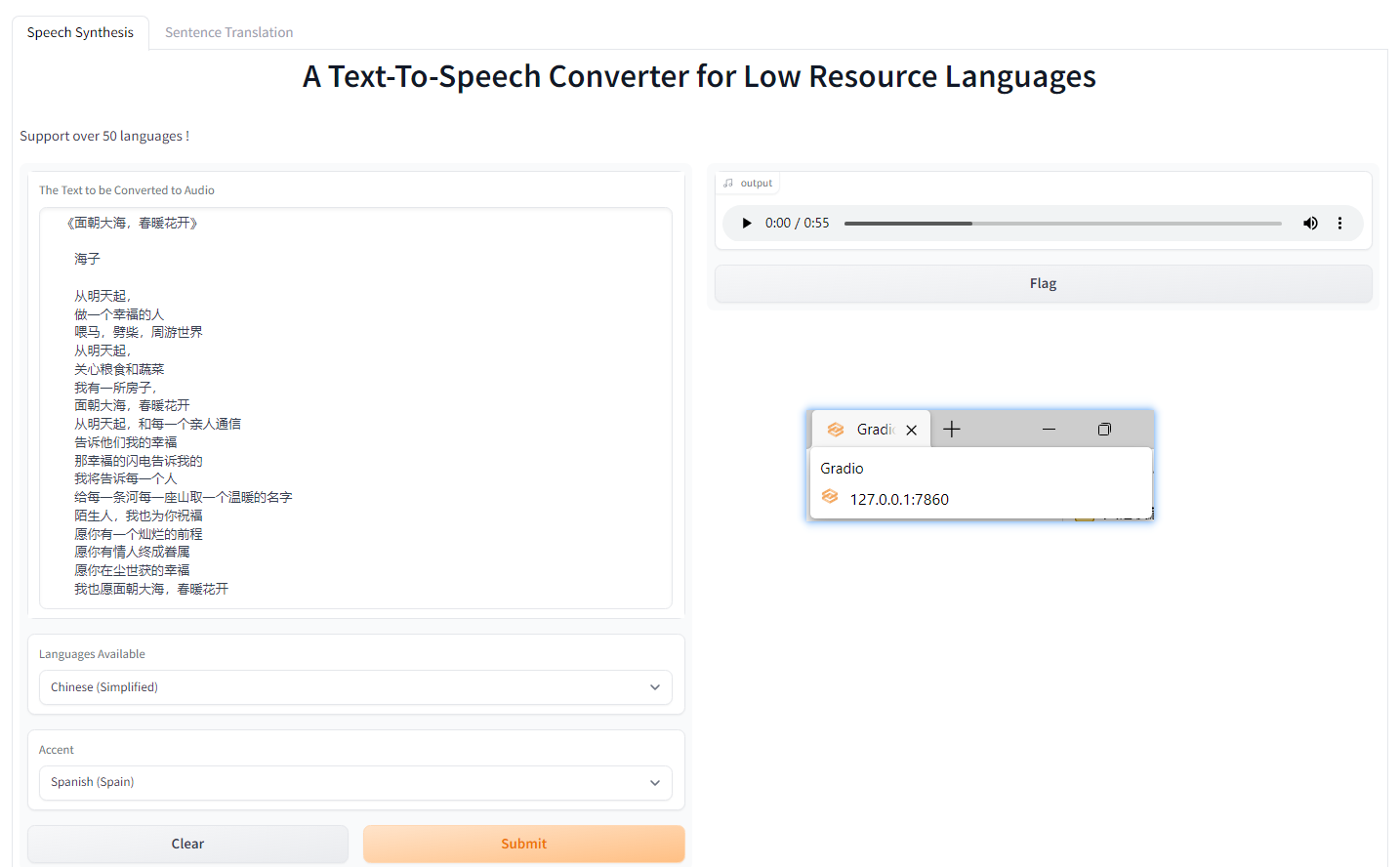
Task: Click Support over 50 languages text
Action: click(x=104, y=136)
